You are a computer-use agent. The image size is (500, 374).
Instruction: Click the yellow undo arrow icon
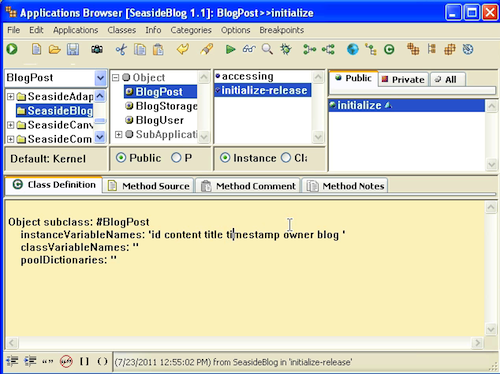183,49
